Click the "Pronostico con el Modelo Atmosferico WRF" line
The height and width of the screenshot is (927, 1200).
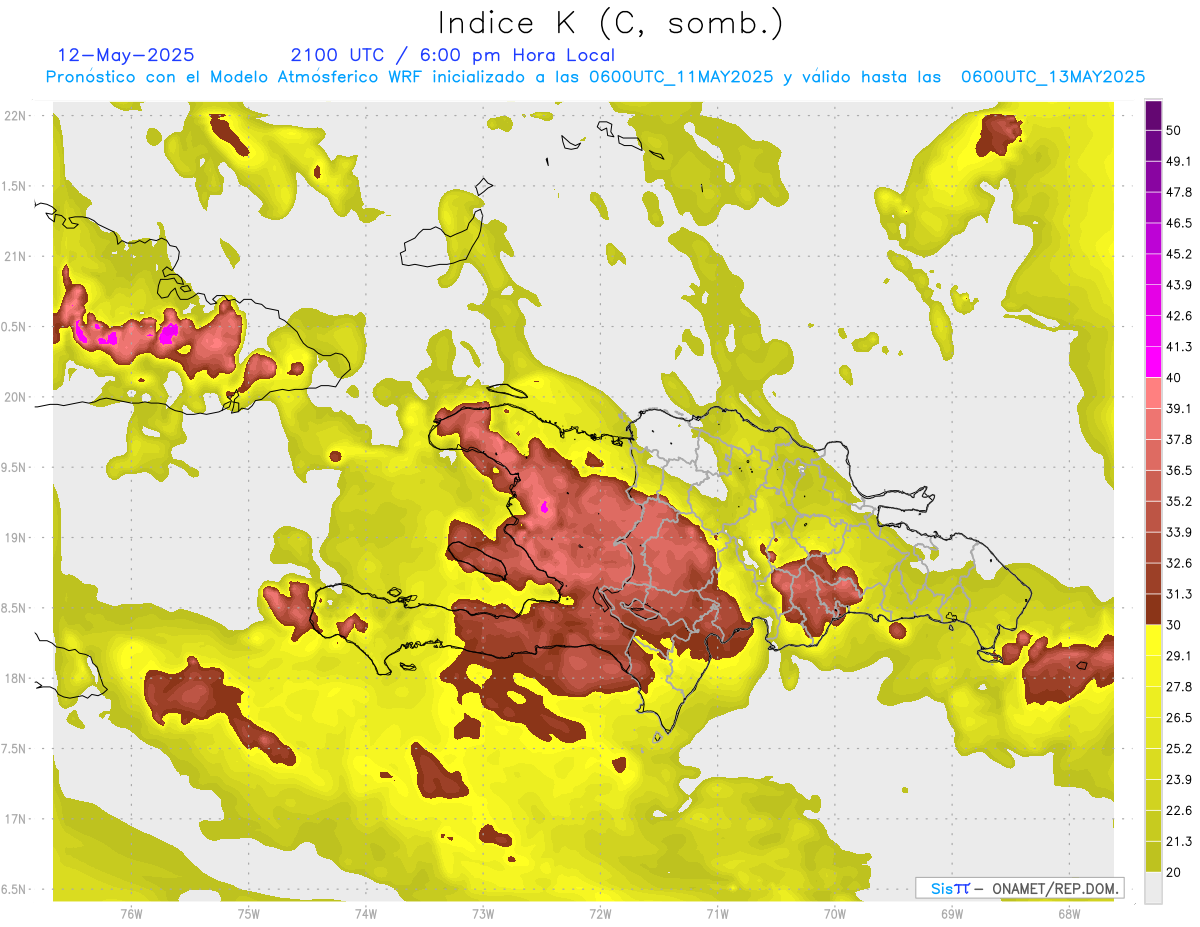click(594, 77)
